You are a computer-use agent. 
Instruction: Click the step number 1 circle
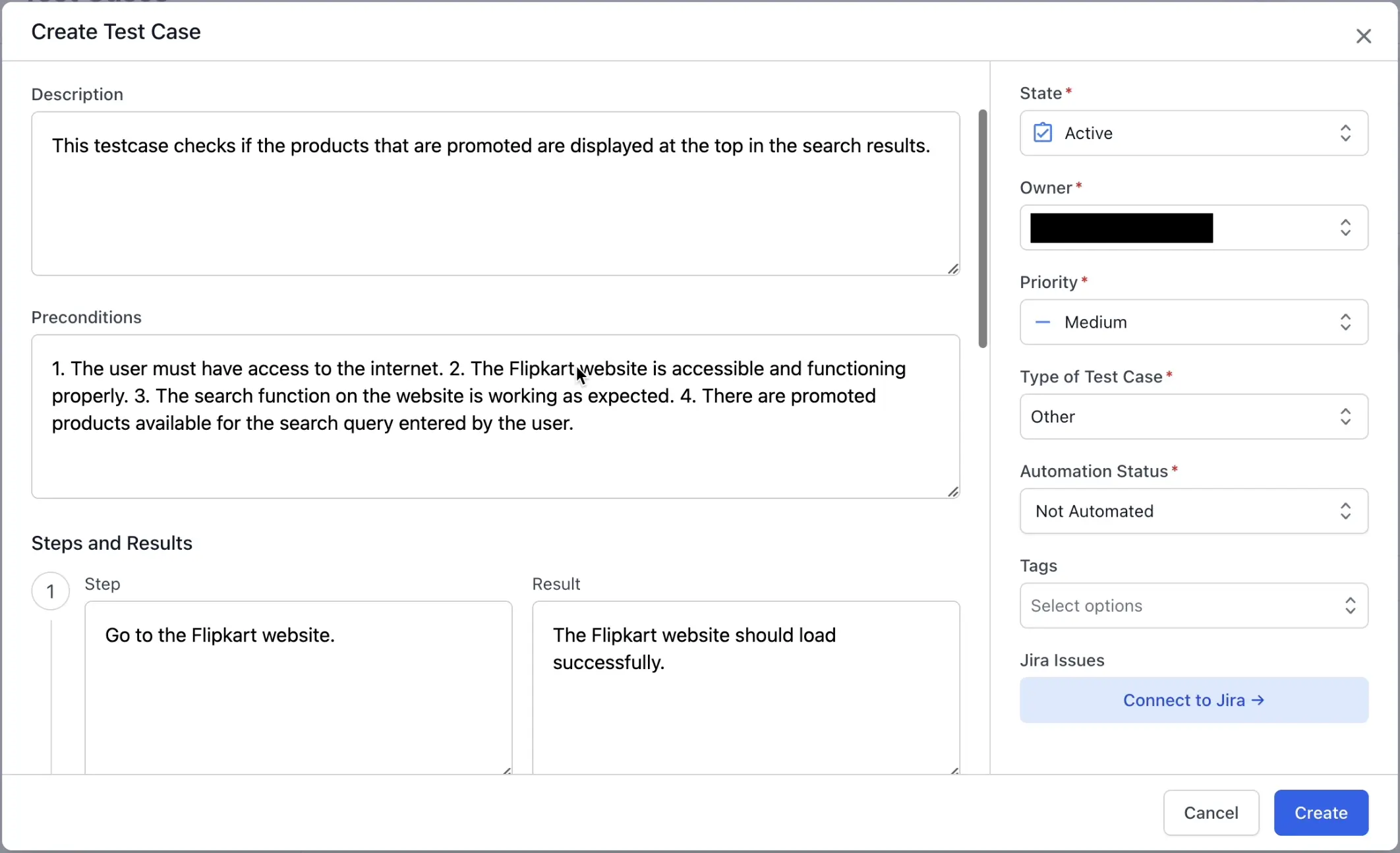point(50,591)
